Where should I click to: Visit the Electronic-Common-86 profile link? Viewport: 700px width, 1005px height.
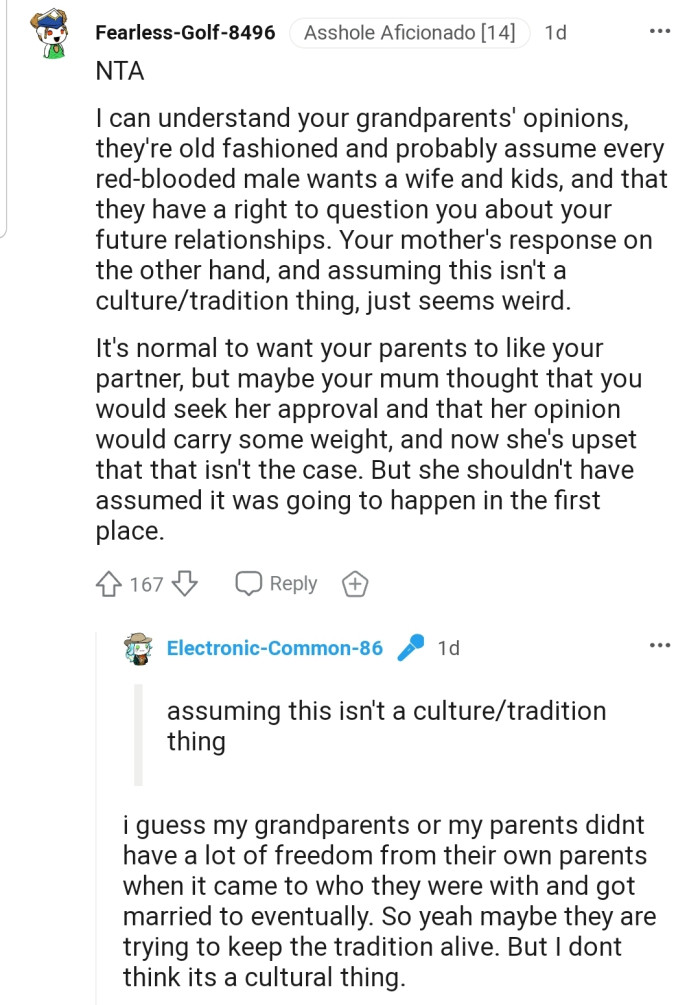click(x=274, y=648)
